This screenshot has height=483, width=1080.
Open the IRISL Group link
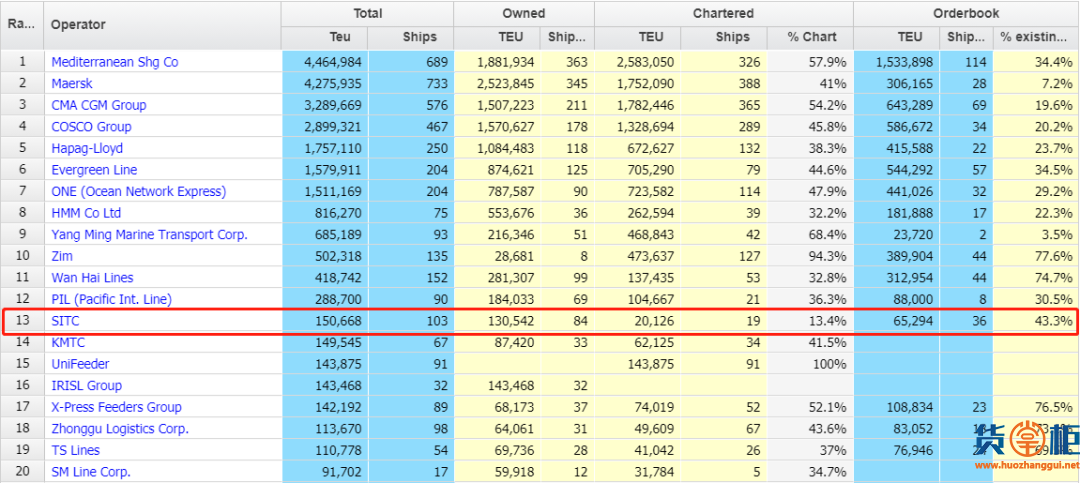pos(87,386)
